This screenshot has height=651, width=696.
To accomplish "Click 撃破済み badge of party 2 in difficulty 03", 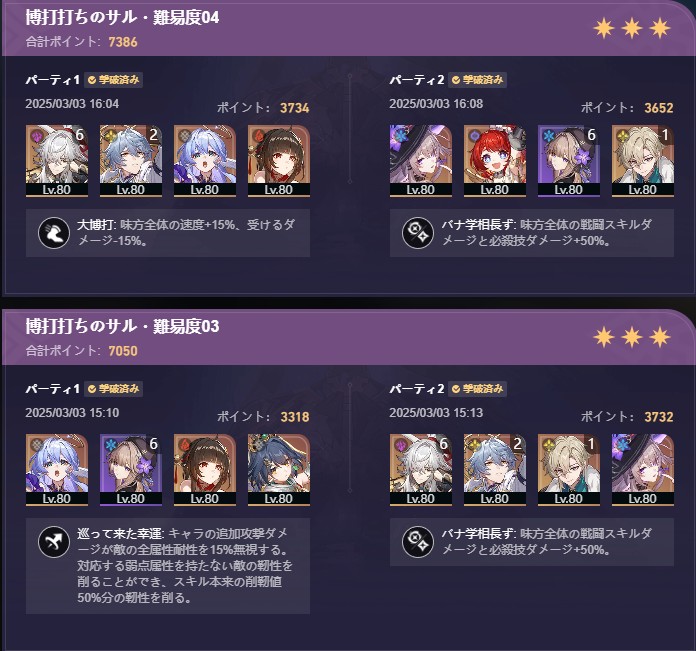I will click(478, 389).
